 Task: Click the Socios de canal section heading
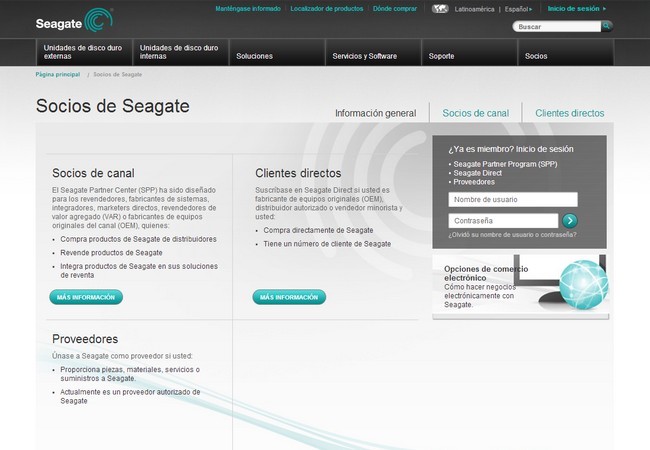pyautogui.click(x=93, y=173)
